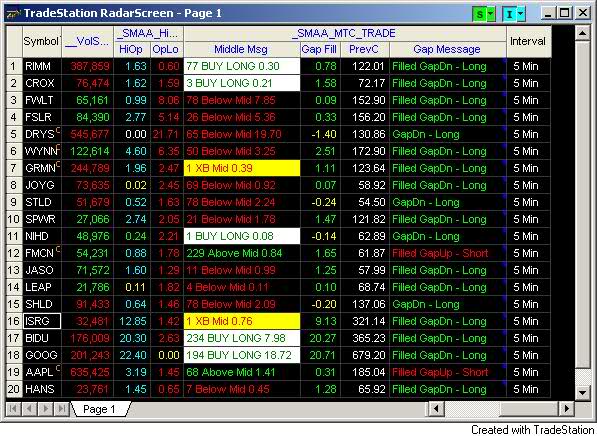
Task: Click the cyan I interval link button
Action: (x=509, y=14)
